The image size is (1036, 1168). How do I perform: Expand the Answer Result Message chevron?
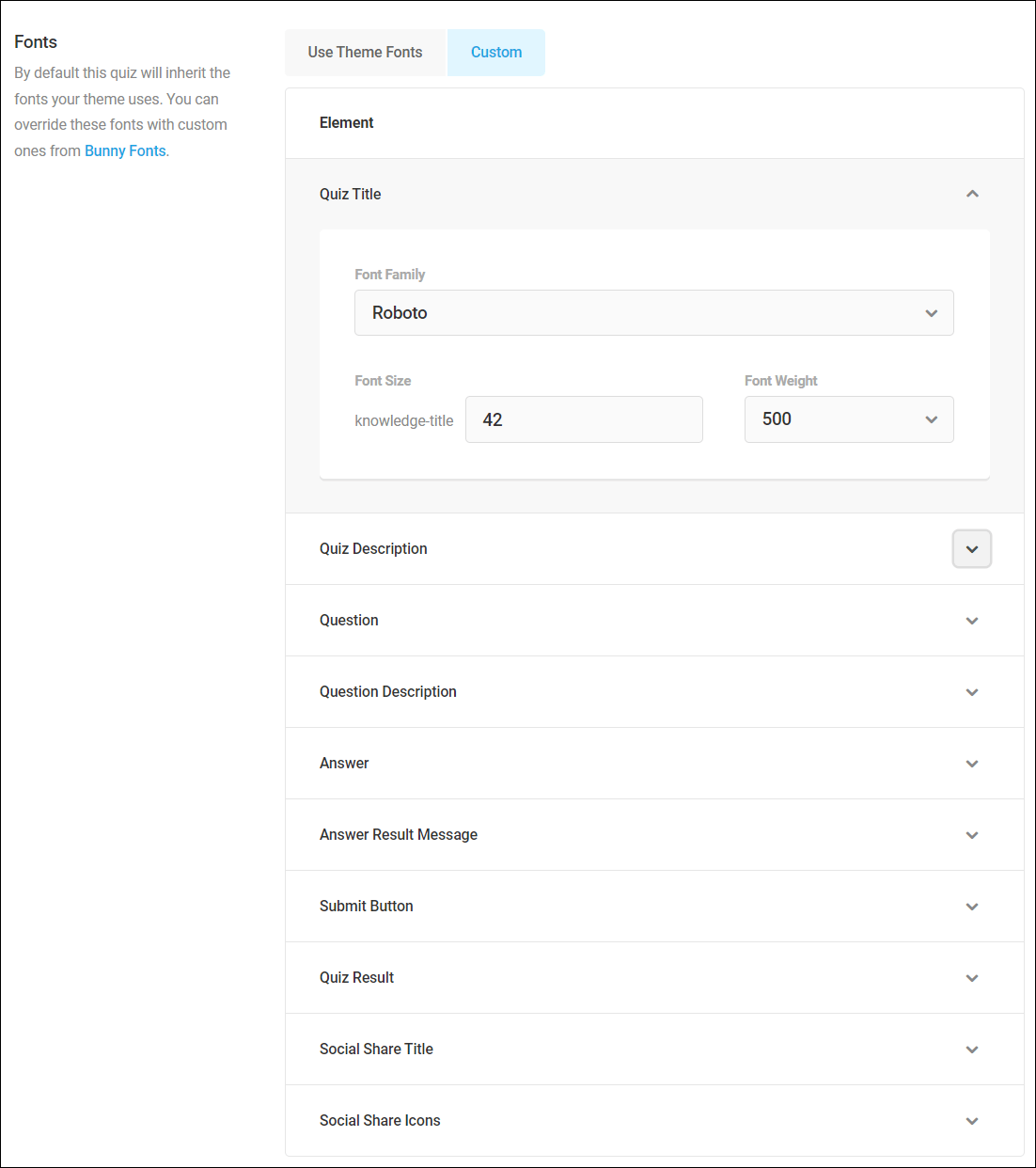972,835
